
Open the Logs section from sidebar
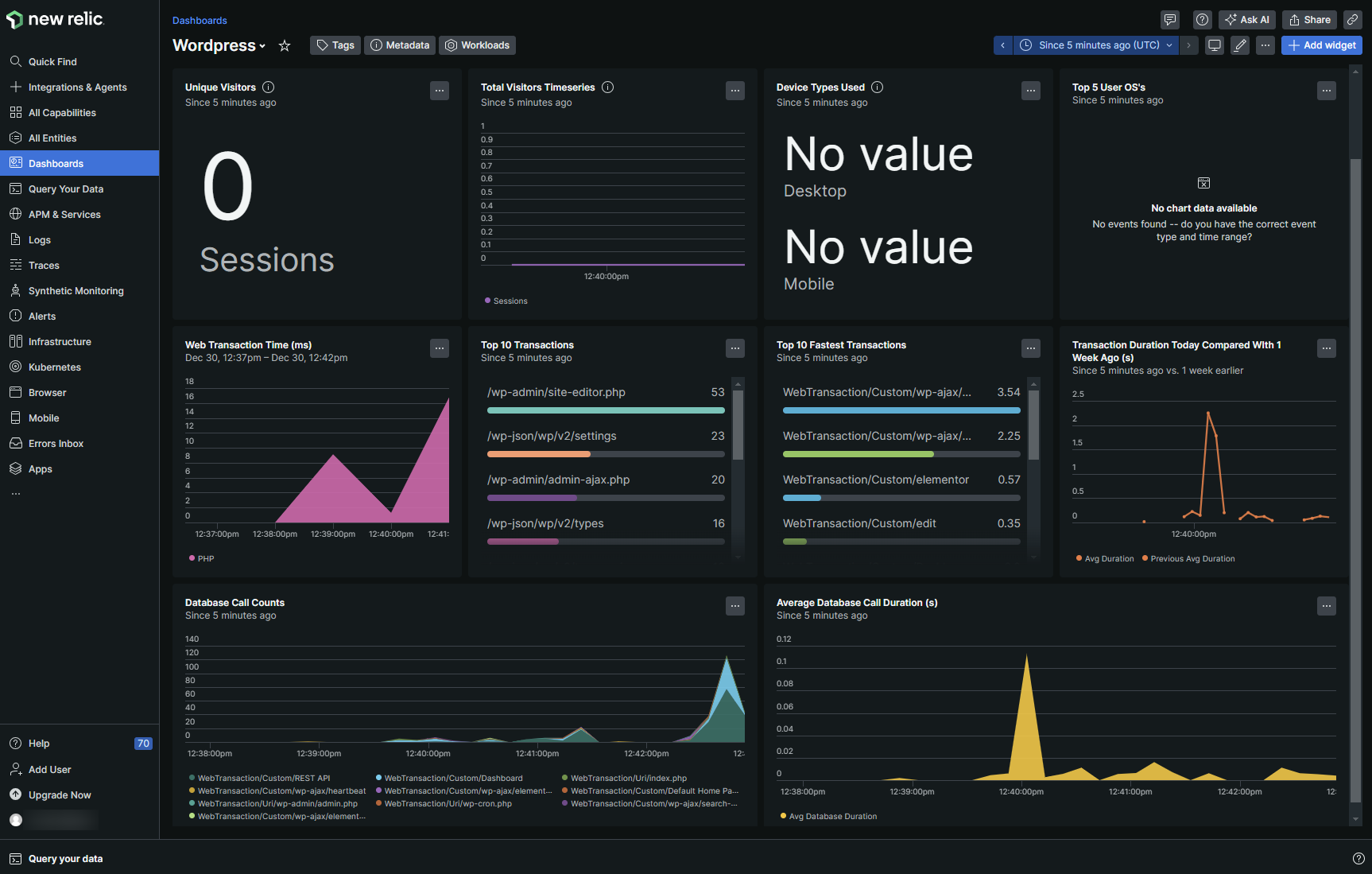39,239
